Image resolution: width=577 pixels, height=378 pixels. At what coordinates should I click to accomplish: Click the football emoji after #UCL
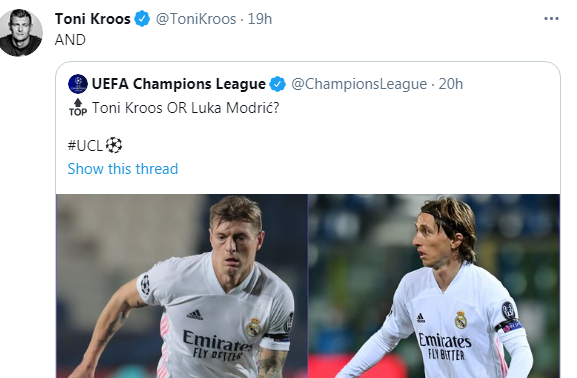114,145
